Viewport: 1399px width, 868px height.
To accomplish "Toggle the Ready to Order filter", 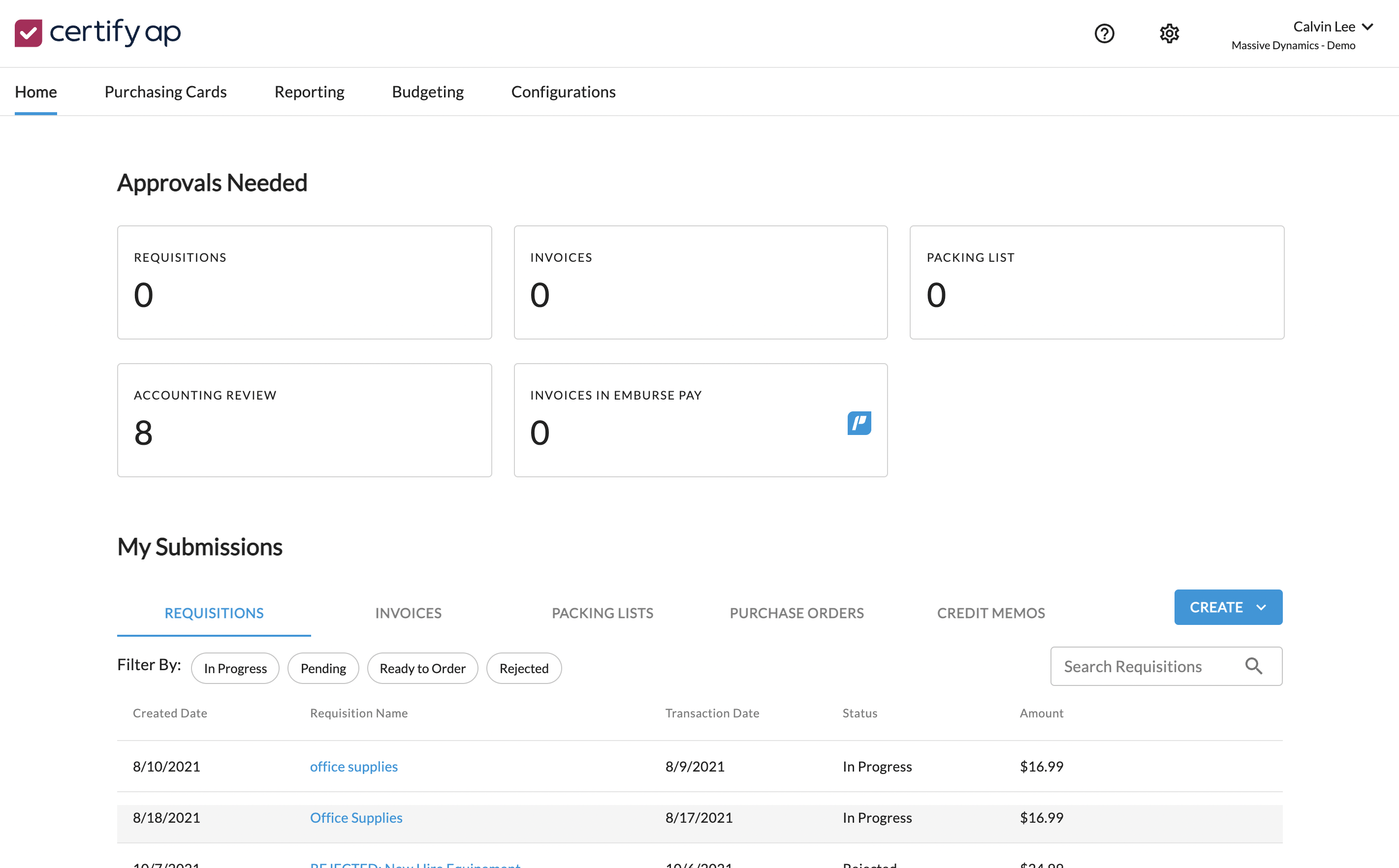I will [x=422, y=668].
